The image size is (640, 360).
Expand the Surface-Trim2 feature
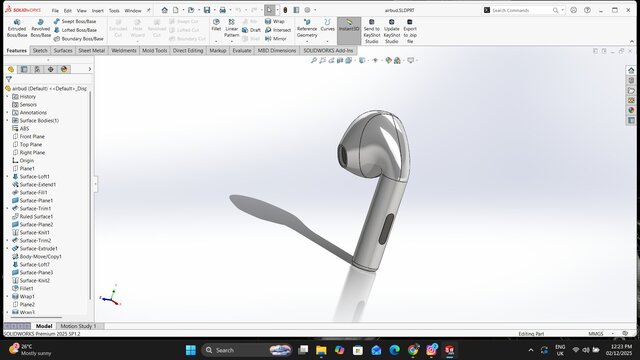click(x=7, y=240)
